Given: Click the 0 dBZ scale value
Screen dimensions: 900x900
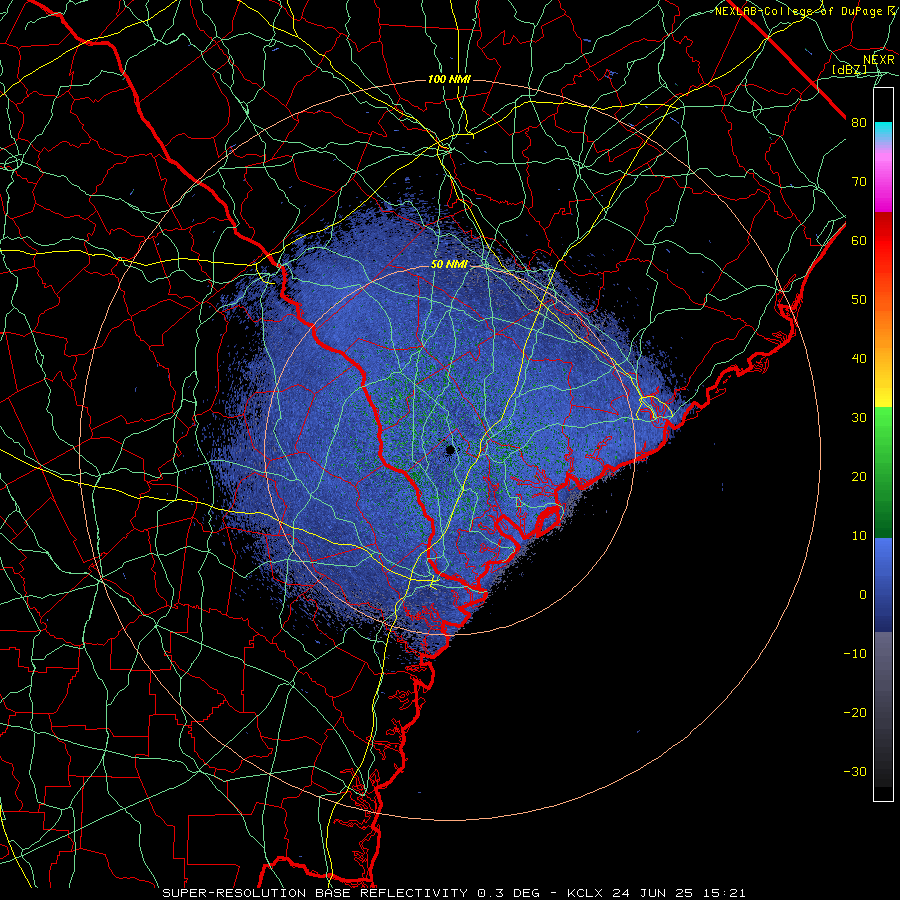Looking at the screenshot, I should tap(863, 595).
